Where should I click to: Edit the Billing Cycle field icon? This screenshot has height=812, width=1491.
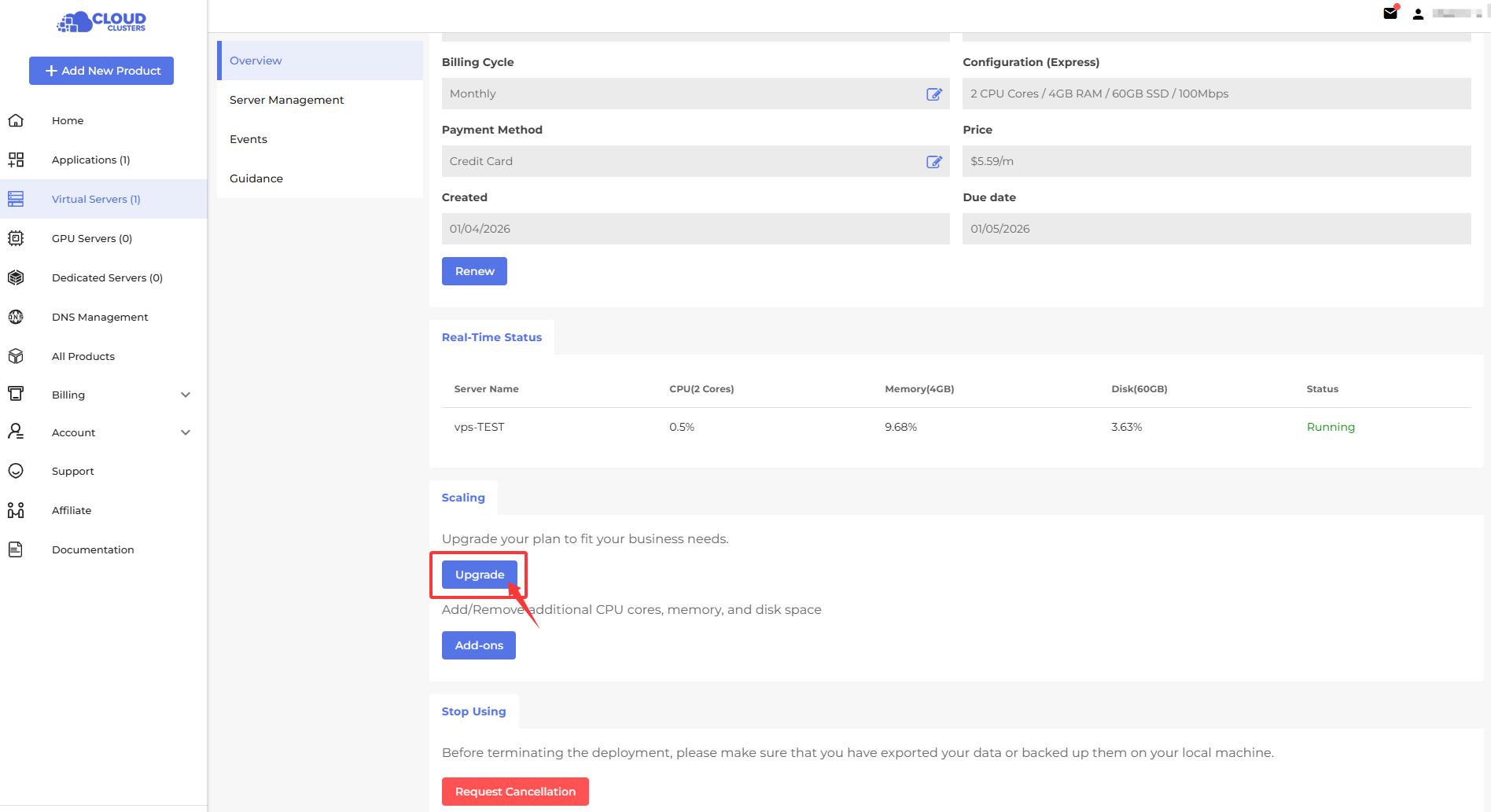point(933,94)
